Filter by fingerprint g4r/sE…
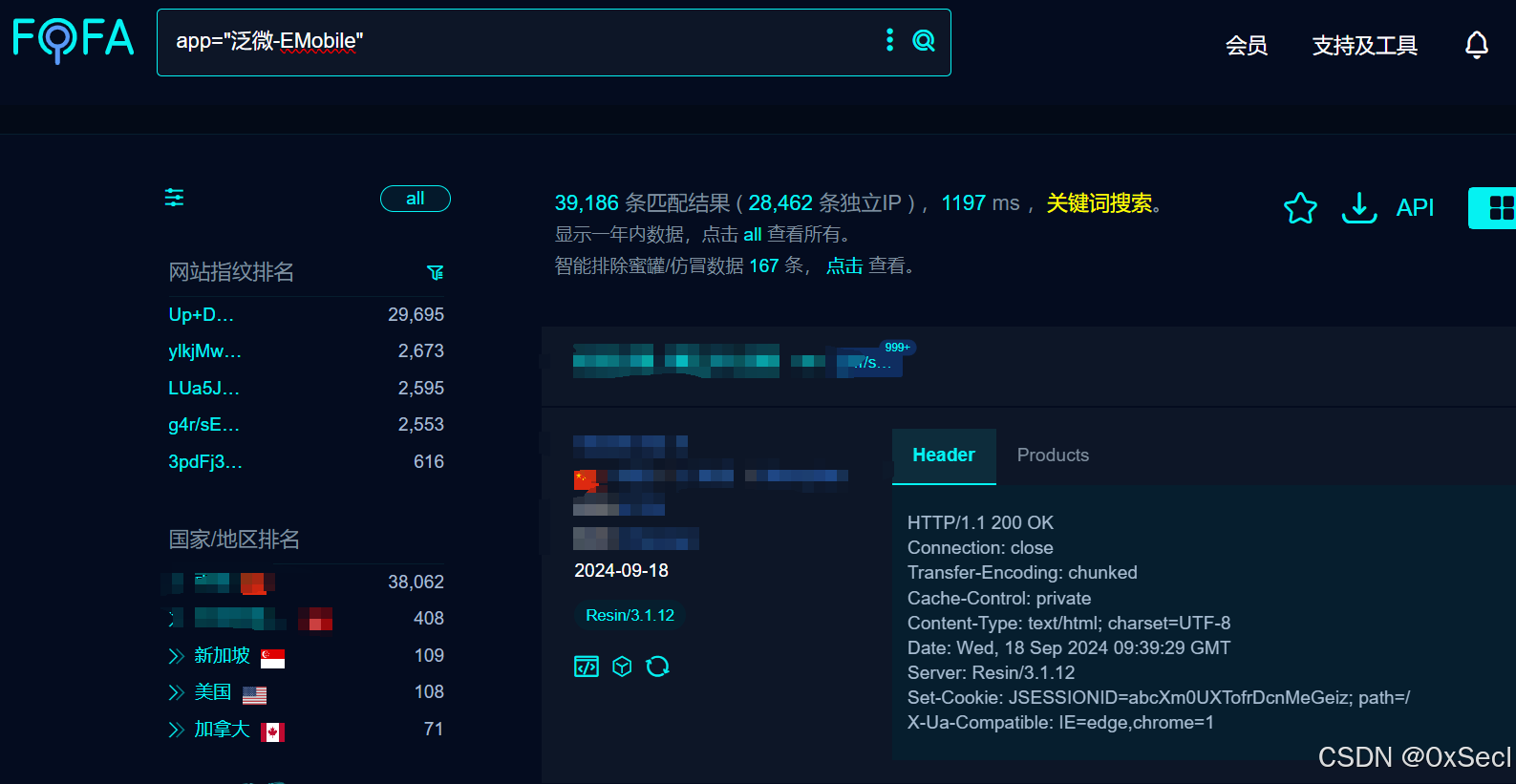The height and width of the screenshot is (784, 1516). click(203, 425)
